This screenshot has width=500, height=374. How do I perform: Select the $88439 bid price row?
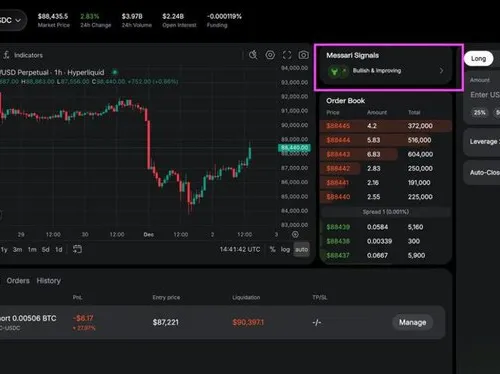pyautogui.click(x=386, y=227)
